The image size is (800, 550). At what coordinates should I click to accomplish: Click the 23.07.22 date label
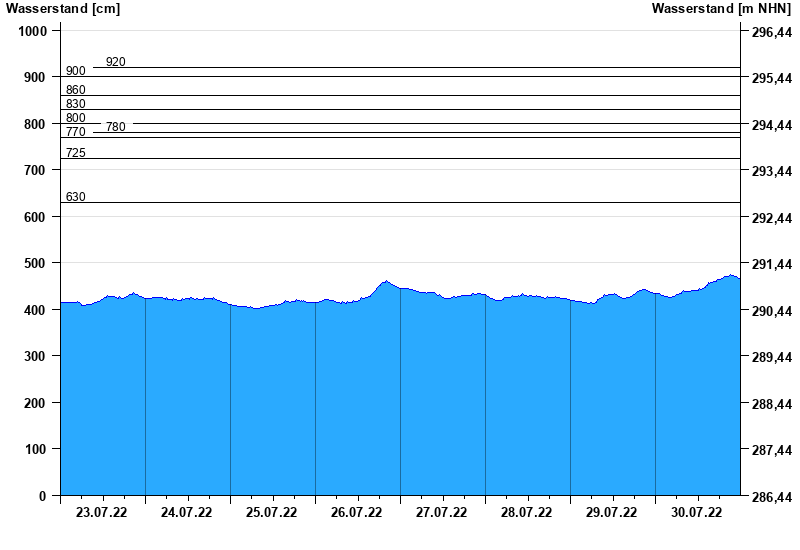(x=102, y=512)
